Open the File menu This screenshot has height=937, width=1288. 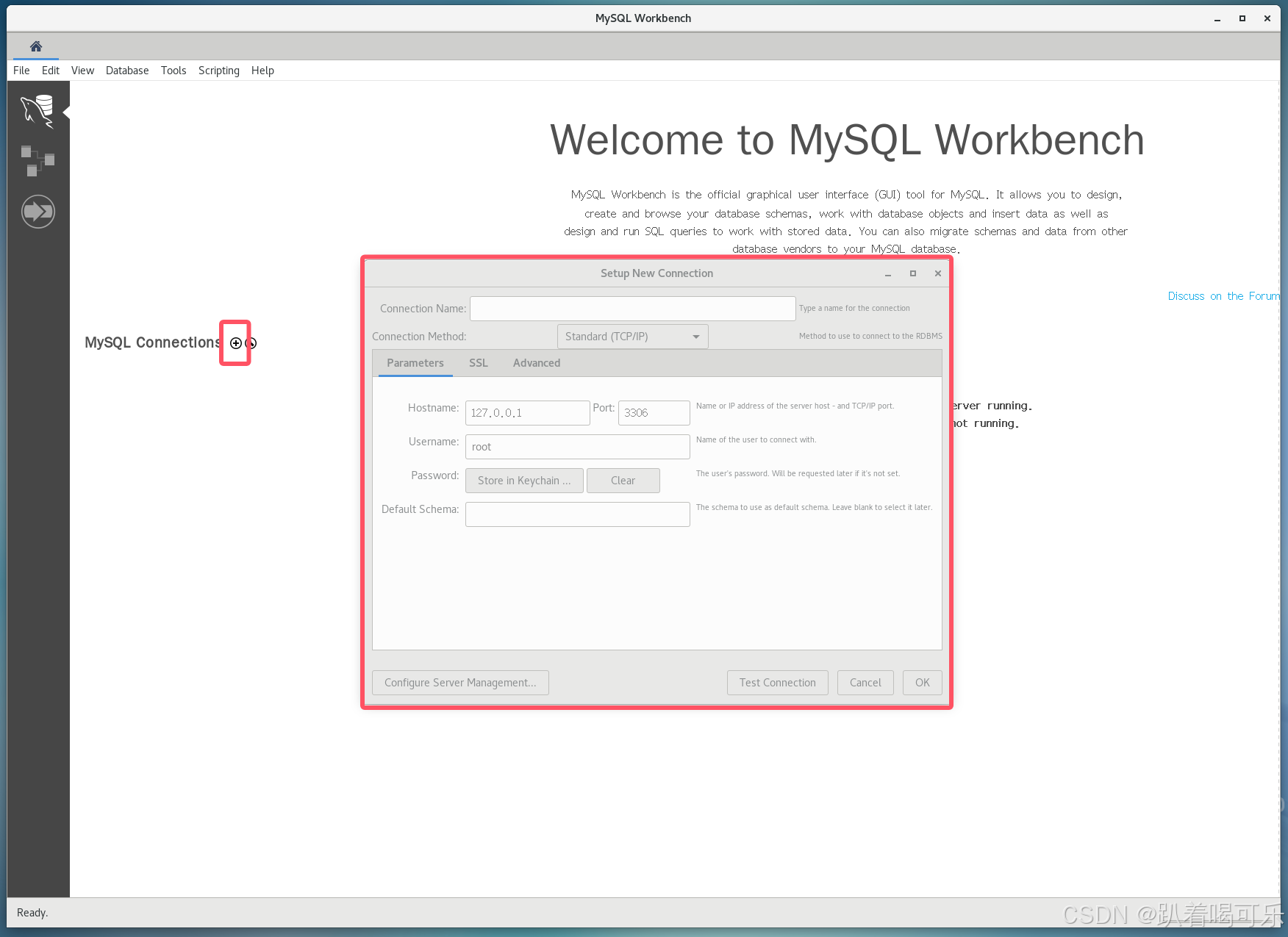tap(21, 71)
